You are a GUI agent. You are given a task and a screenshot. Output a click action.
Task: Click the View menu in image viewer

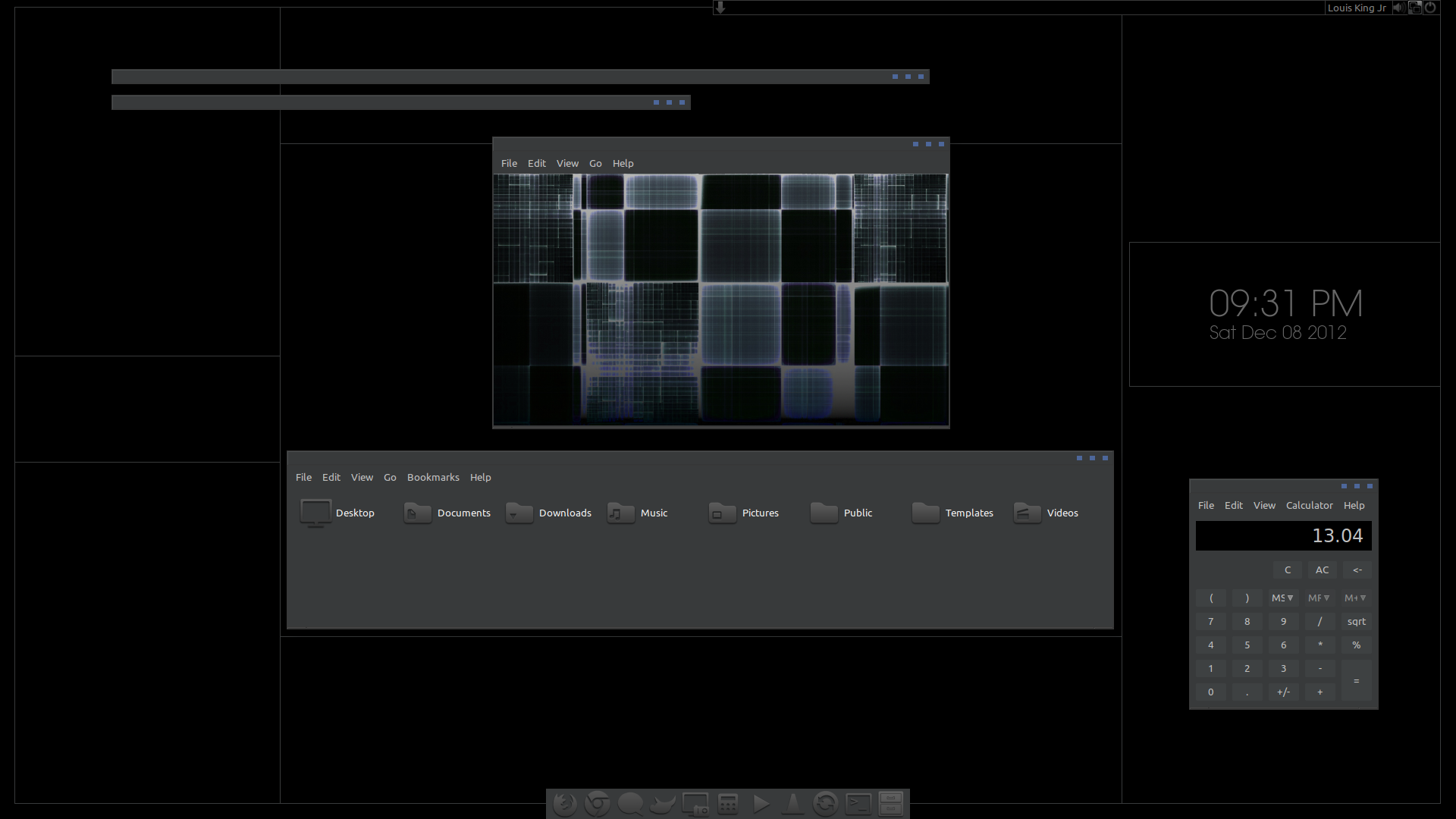[x=566, y=162]
